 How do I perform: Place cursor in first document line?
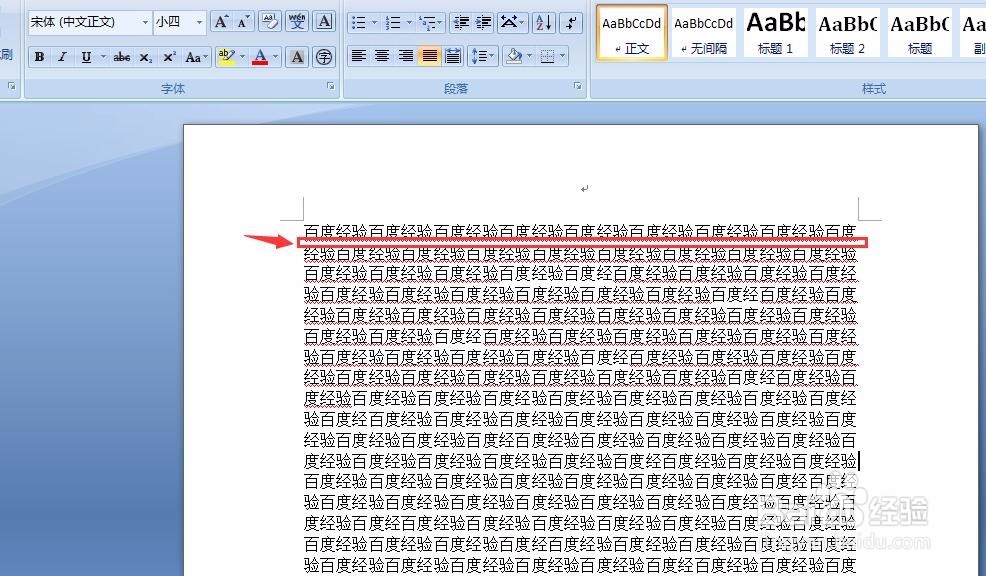coord(580,231)
